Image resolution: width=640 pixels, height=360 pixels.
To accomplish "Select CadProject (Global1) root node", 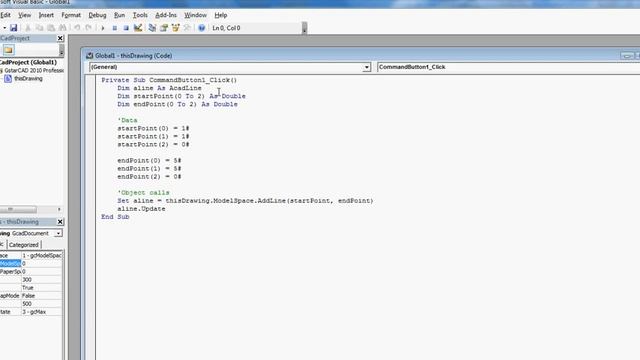I will (28, 62).
